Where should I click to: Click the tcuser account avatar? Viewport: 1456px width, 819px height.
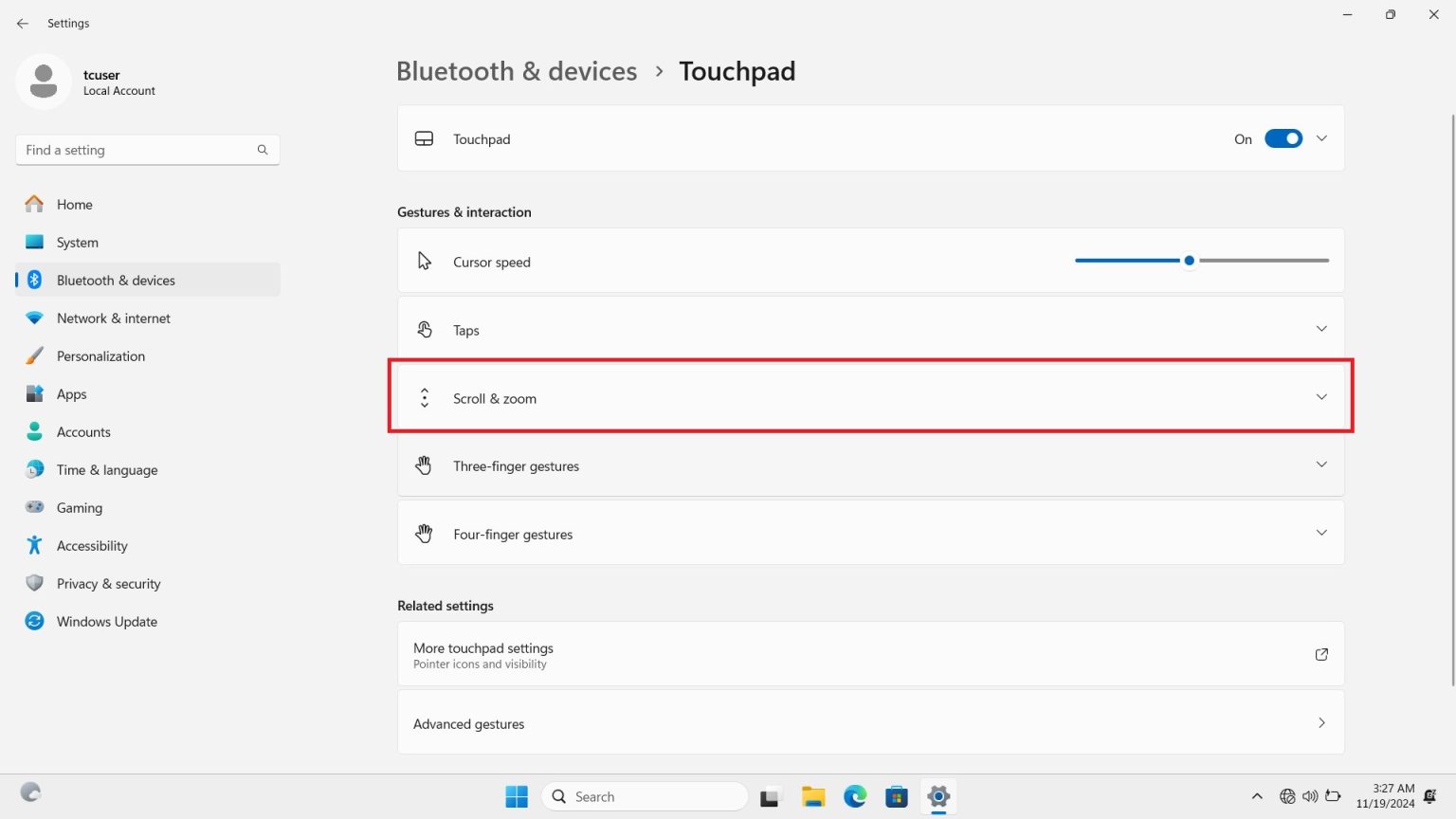click(44, 82)
